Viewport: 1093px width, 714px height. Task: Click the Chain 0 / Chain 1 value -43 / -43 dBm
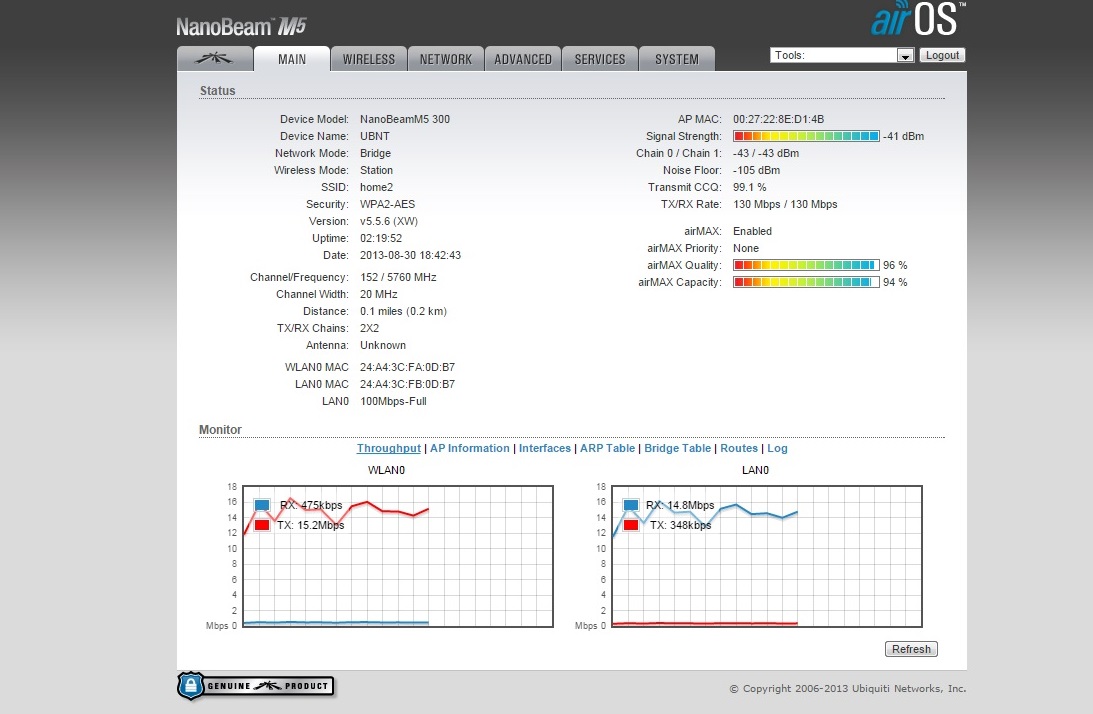[x=766, y=153]
